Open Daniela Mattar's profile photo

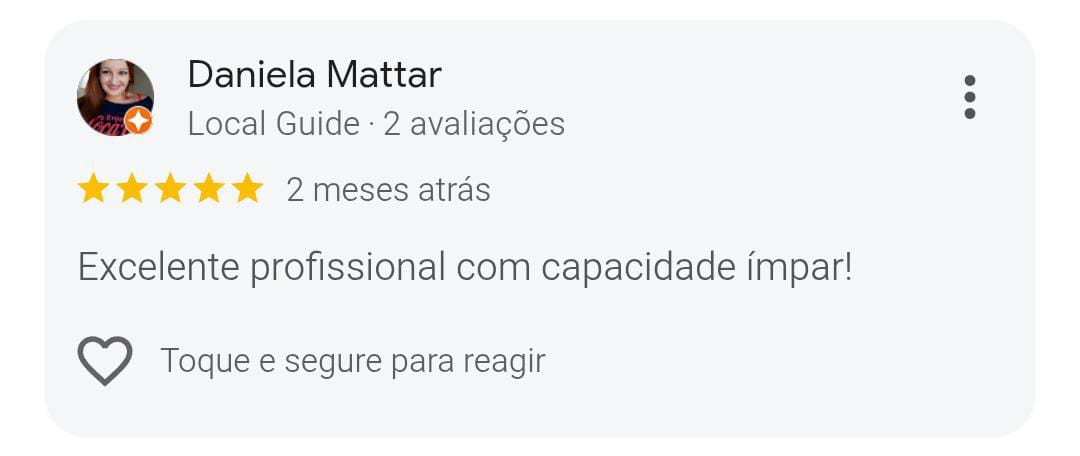113,95
